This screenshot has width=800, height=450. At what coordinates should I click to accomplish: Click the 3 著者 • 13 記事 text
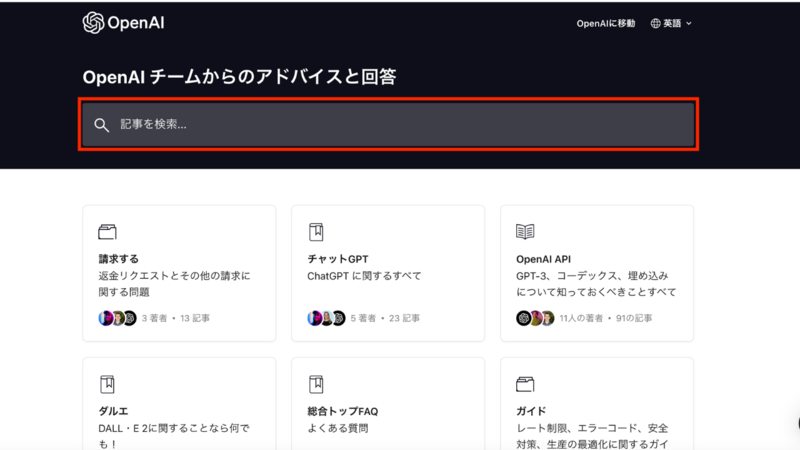pyautogui.click(x=176, y=318)
